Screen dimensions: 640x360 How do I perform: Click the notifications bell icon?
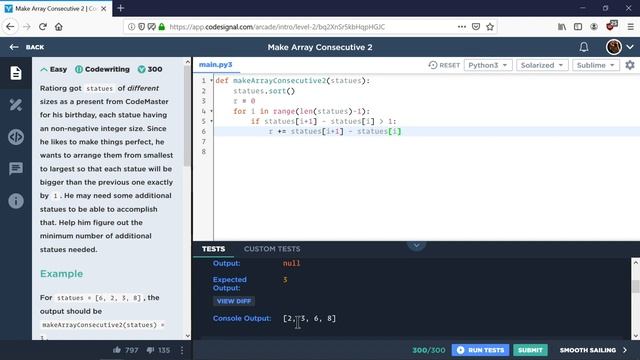click(x=584, y=47)
